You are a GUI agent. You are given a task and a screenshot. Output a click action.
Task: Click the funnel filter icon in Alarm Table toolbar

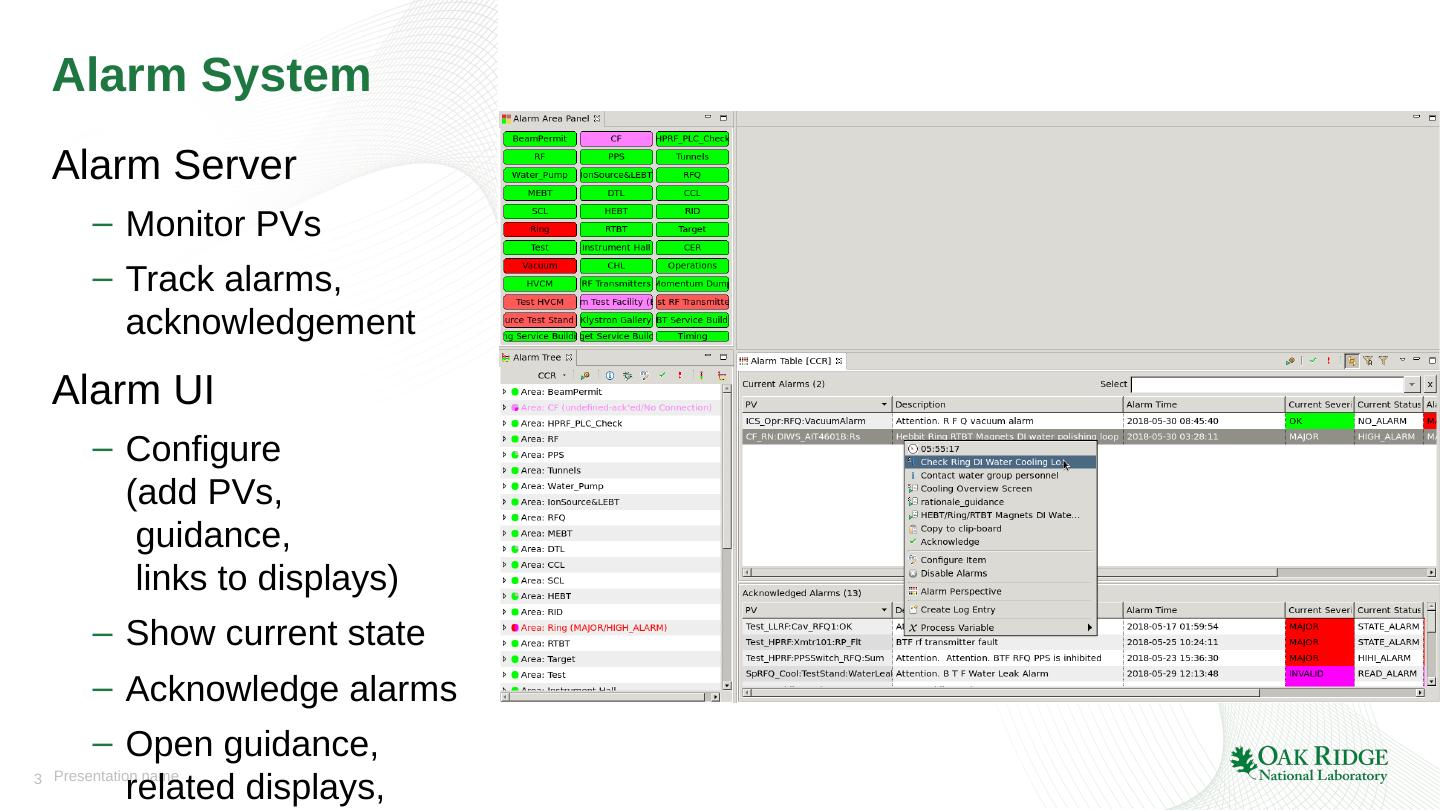click(x=1383, y=361)
